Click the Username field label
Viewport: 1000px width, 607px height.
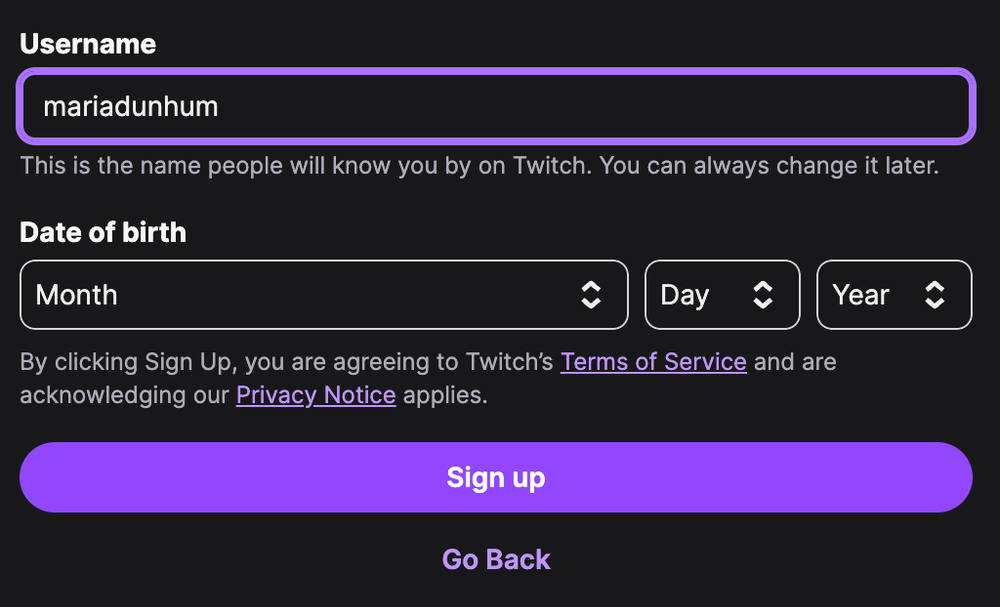(87, 44)
